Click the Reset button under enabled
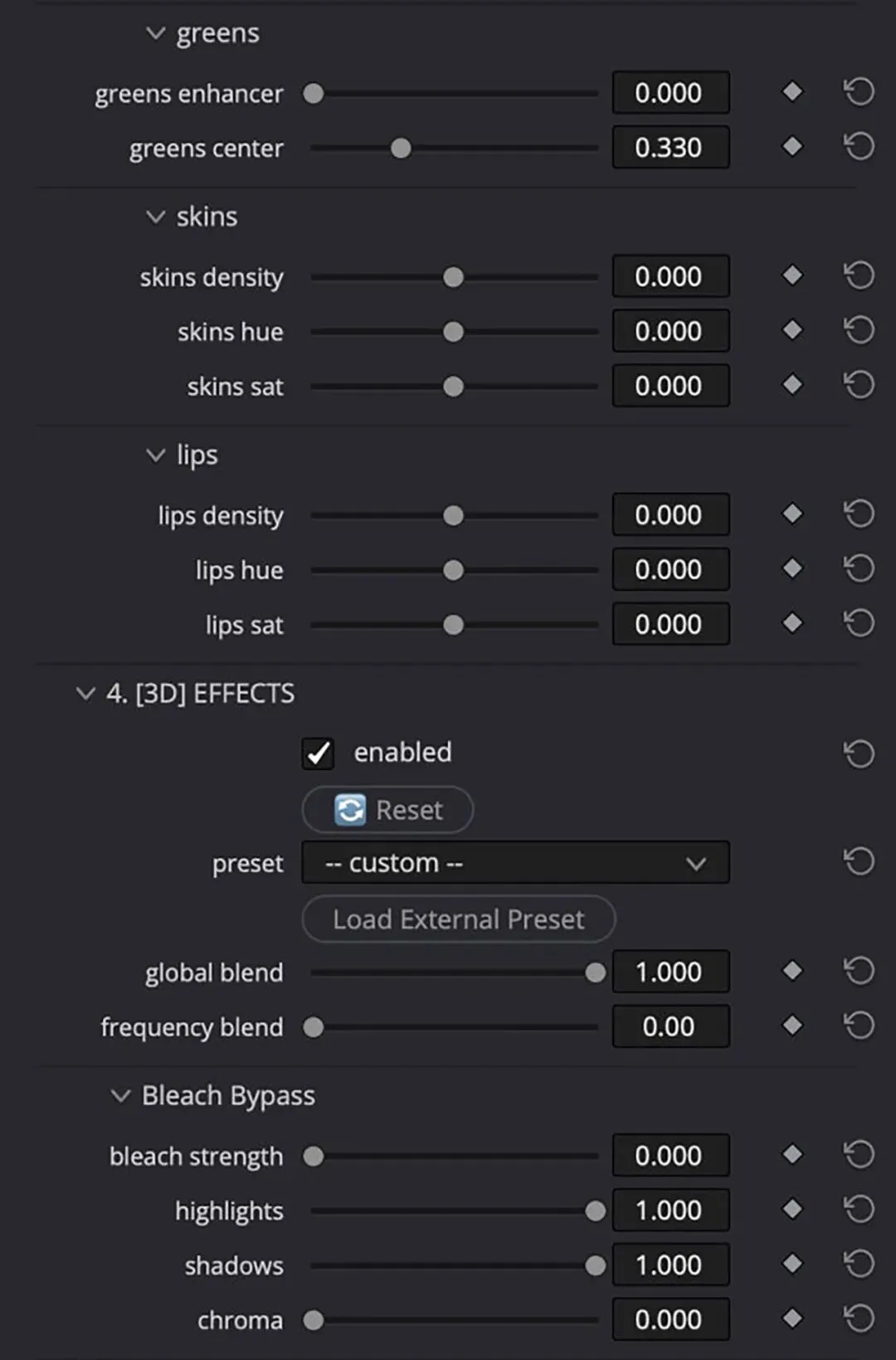The image size is (896, 1360). (387, 809)
